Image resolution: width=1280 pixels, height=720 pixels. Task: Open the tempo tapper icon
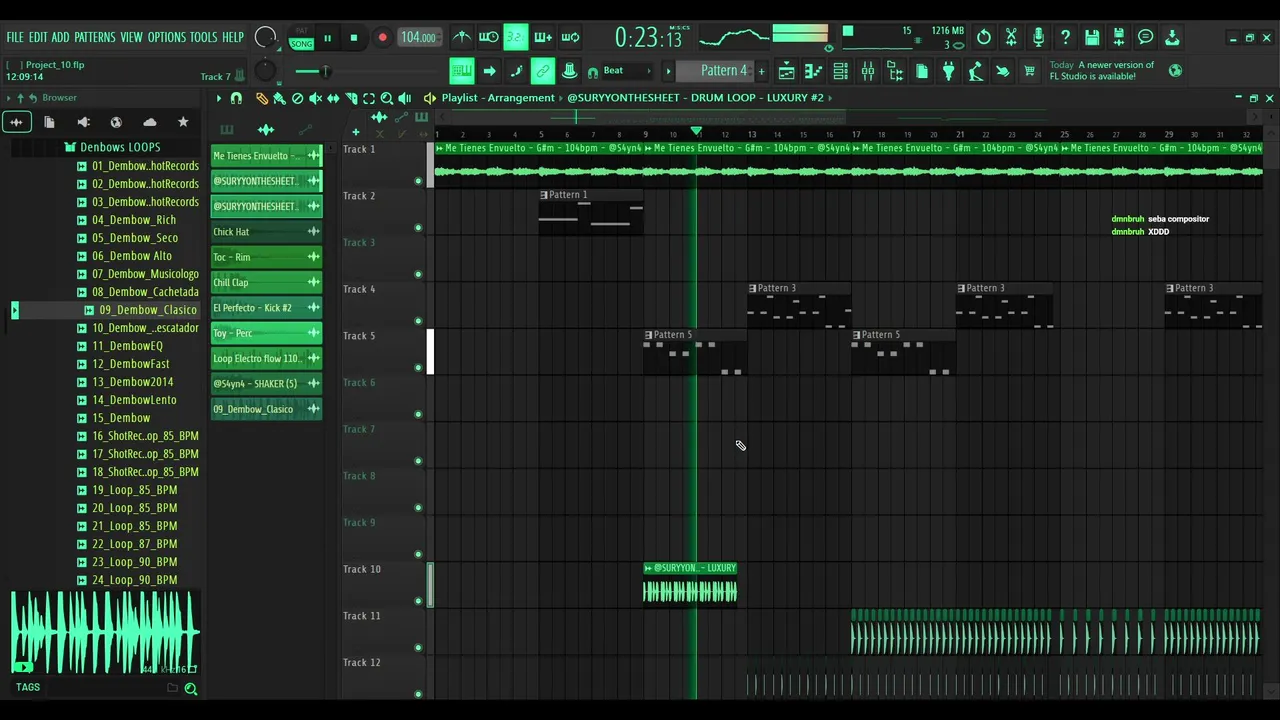click(x=975, y=71)
